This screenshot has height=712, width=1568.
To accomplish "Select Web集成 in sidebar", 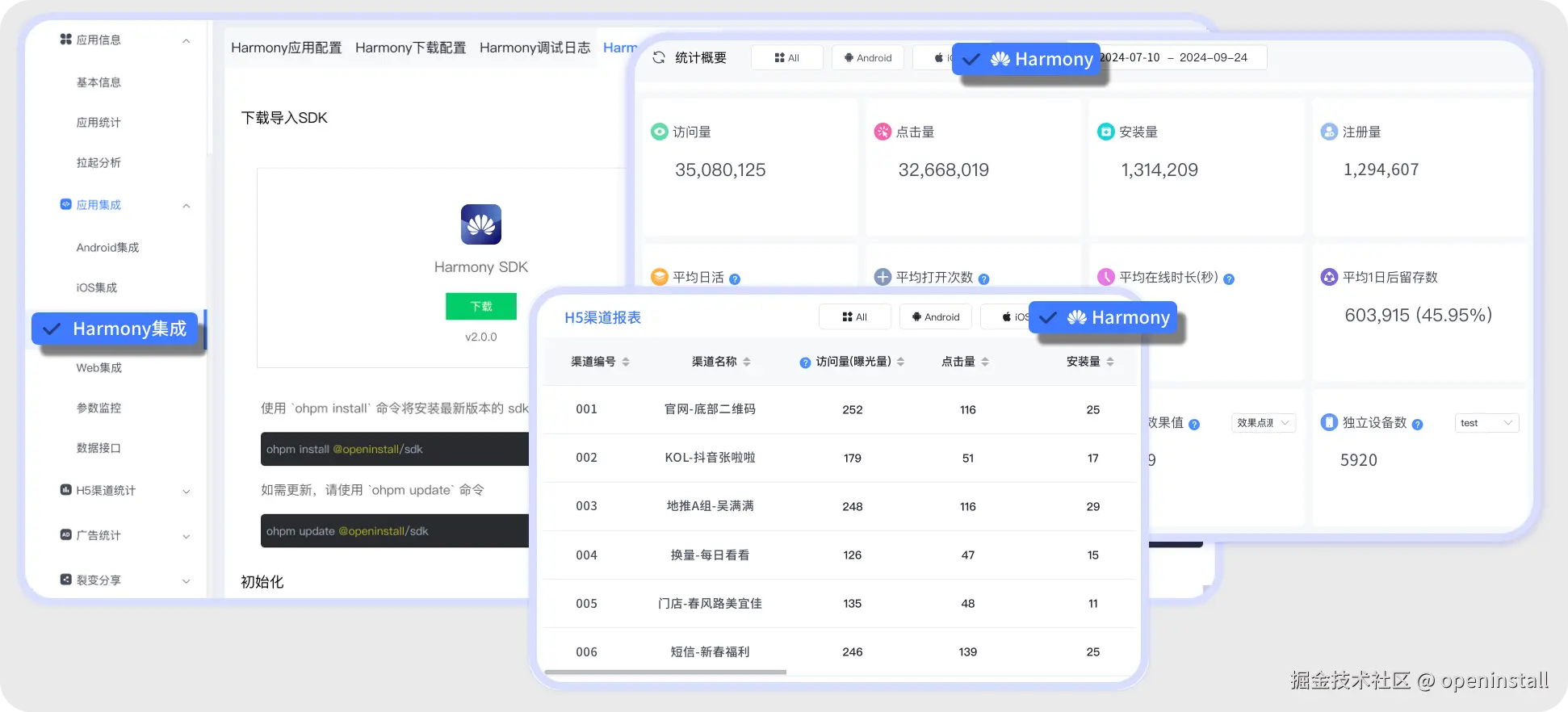I will pyautogui.click(x=99, y=367).
